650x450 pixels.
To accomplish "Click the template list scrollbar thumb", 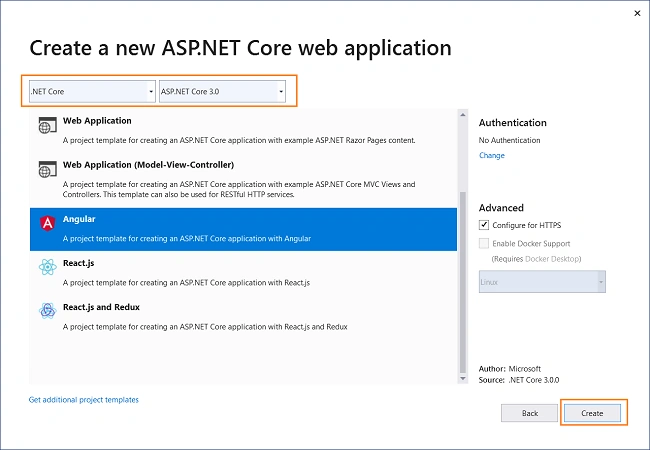I will [463, 282].
